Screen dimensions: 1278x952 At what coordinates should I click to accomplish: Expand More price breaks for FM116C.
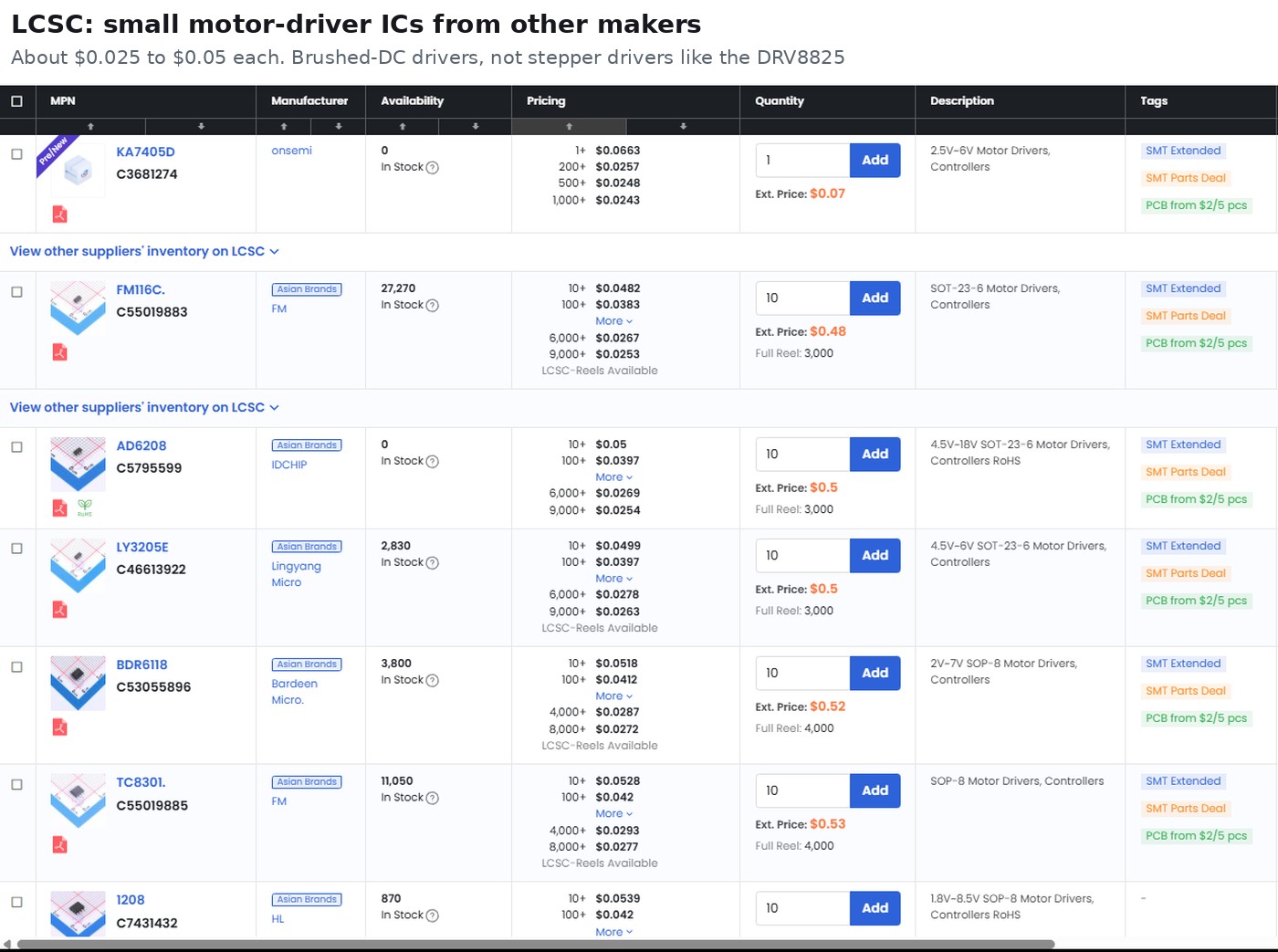point(613,321)
